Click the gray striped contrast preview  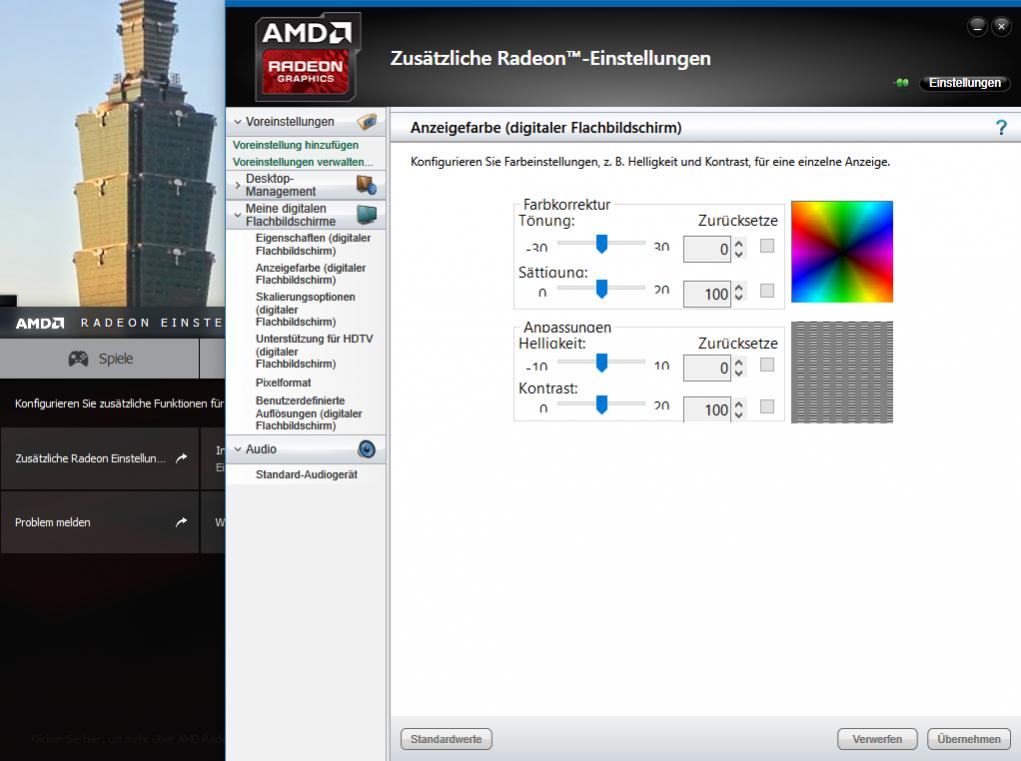click(842, 372)
